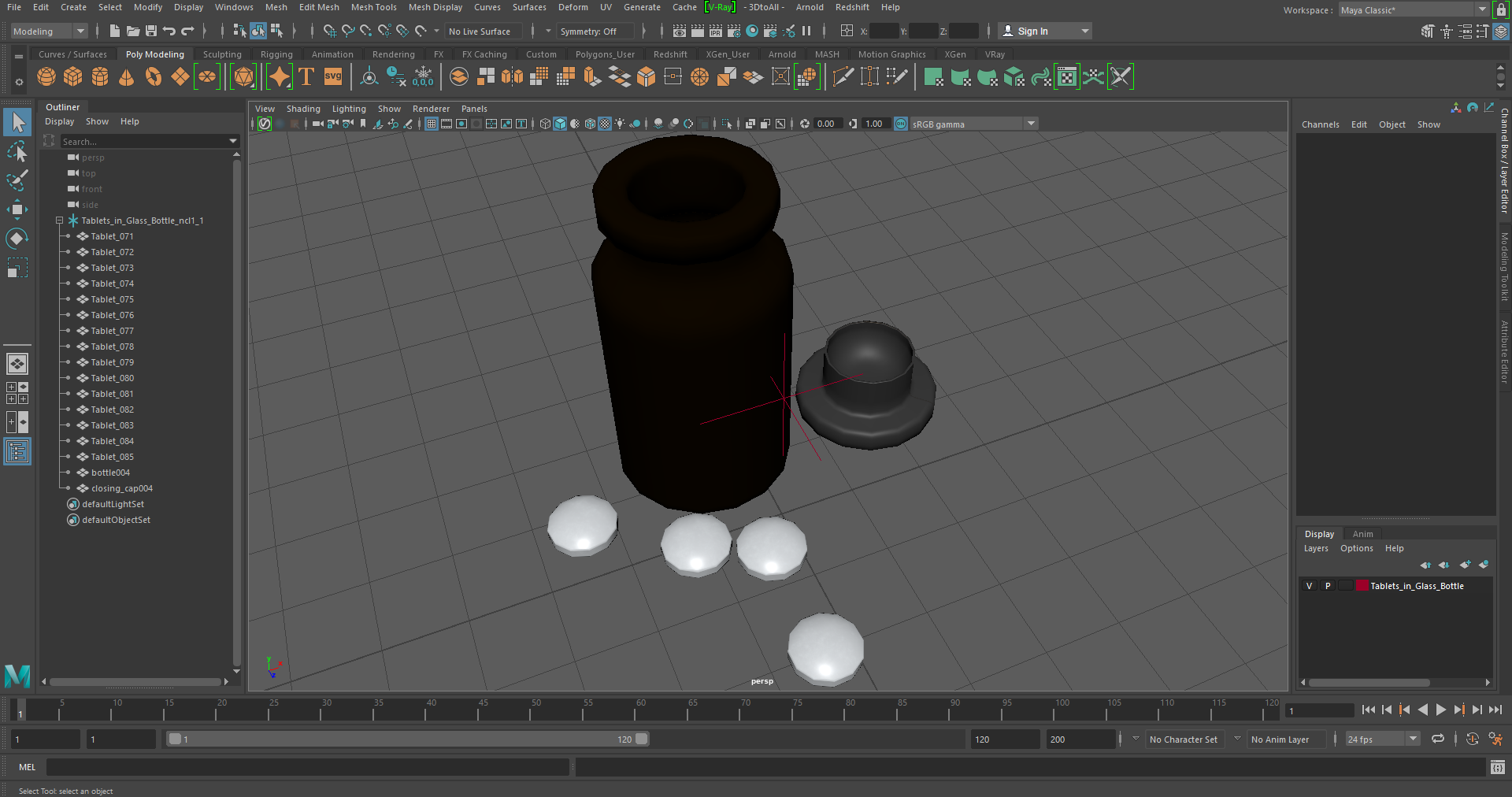Toggle color management ON button
The height and width of the screenshot is (797, 1512).
coord(901,124)
